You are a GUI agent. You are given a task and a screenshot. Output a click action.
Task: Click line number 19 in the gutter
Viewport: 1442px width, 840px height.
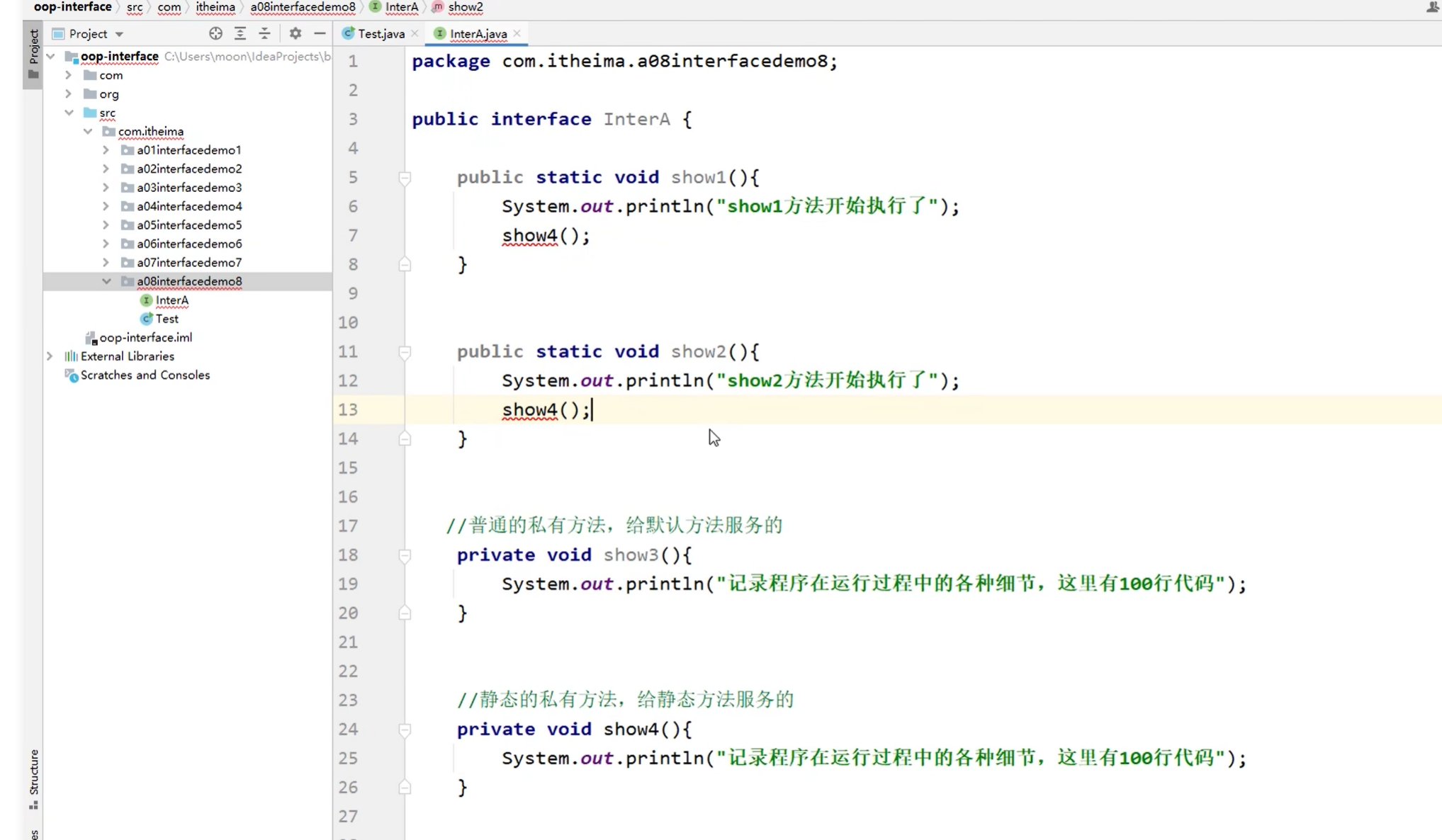(348, 584)
